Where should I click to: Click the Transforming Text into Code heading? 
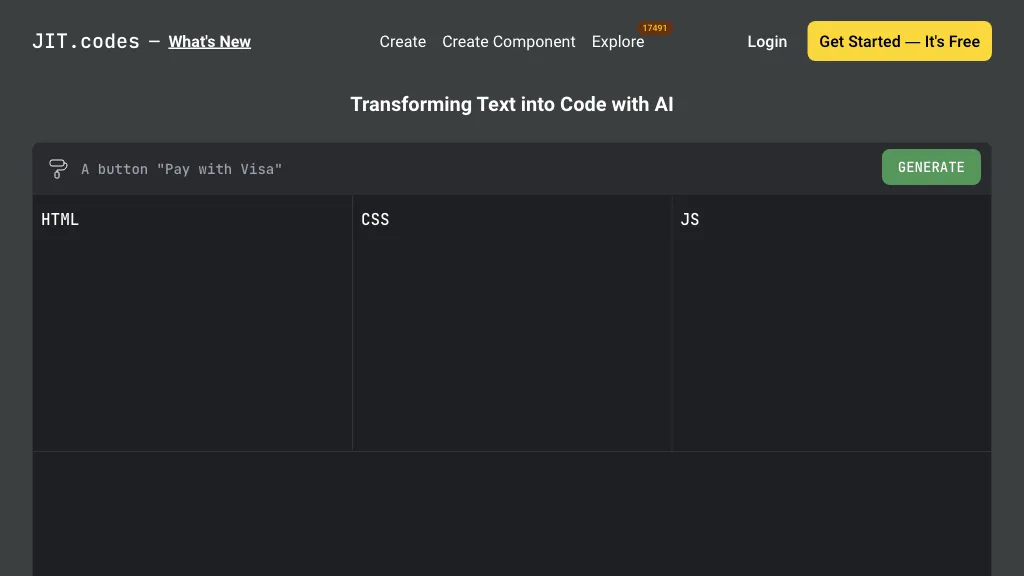pos(512,104)
